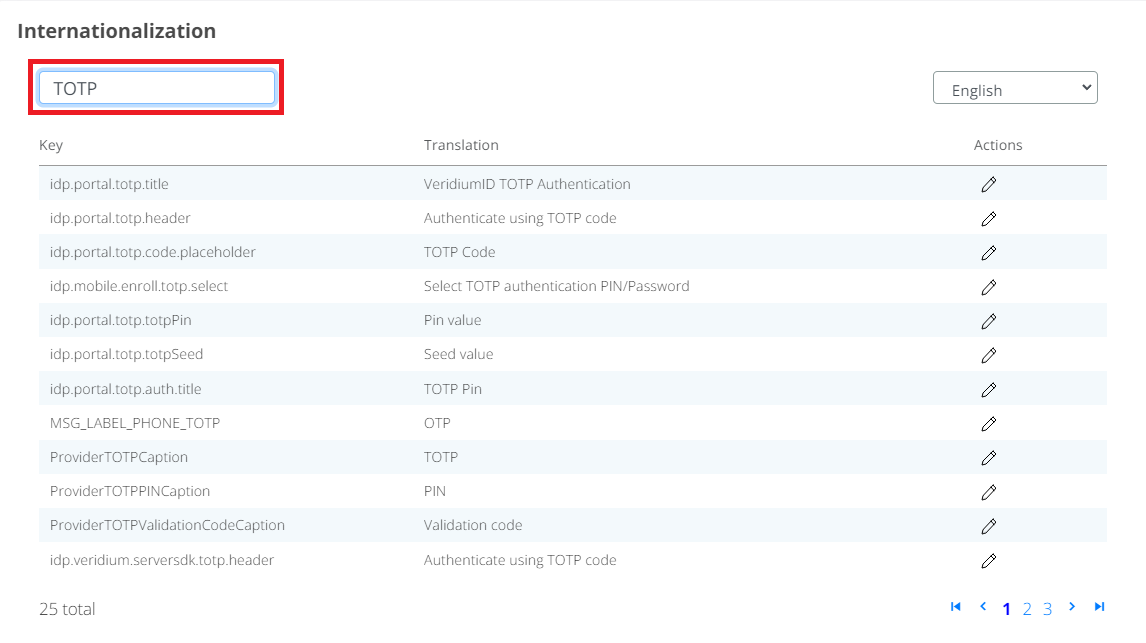Go to page 3 of results

[x=1047, y=609]
